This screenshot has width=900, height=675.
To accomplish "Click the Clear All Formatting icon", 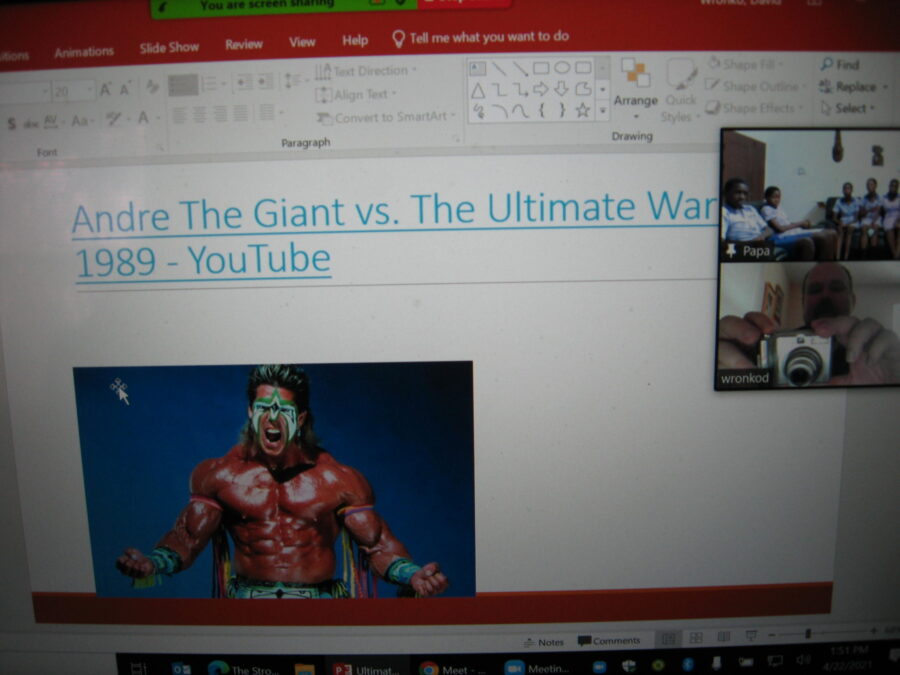I will pos(152,89).
